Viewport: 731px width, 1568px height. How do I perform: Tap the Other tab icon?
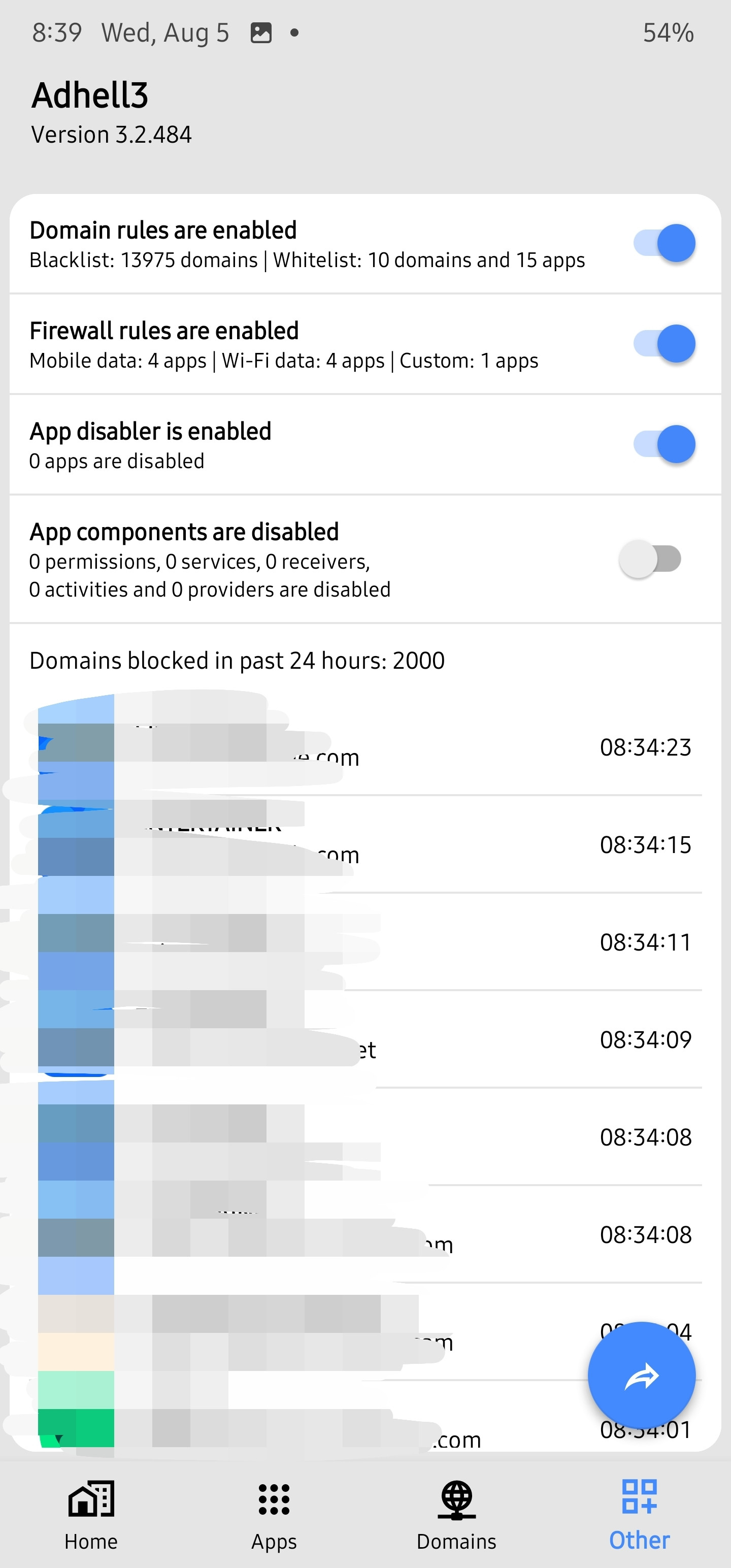tap(639, 1497)
